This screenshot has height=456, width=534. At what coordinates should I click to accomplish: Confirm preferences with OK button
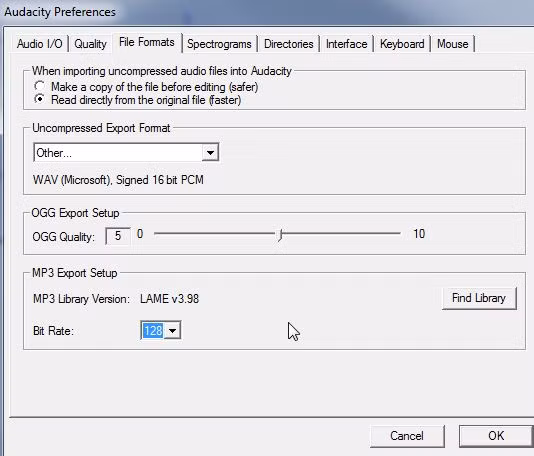tap(496, 436)
